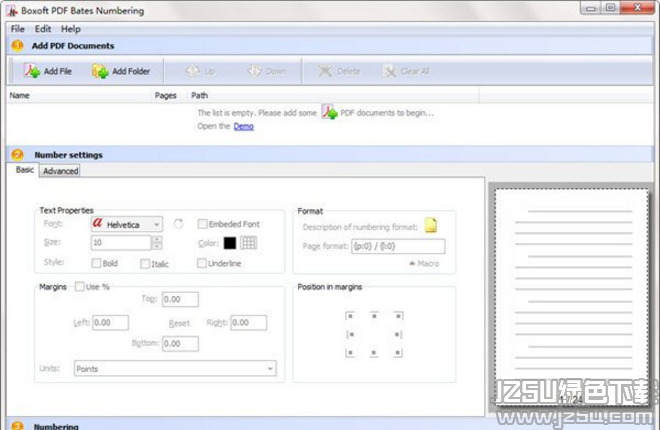Image resolution: width=660 pixels, height=430 pixels.
Task: Enable the Embeded Font checkbox
Action: click(x=202, y=224)
